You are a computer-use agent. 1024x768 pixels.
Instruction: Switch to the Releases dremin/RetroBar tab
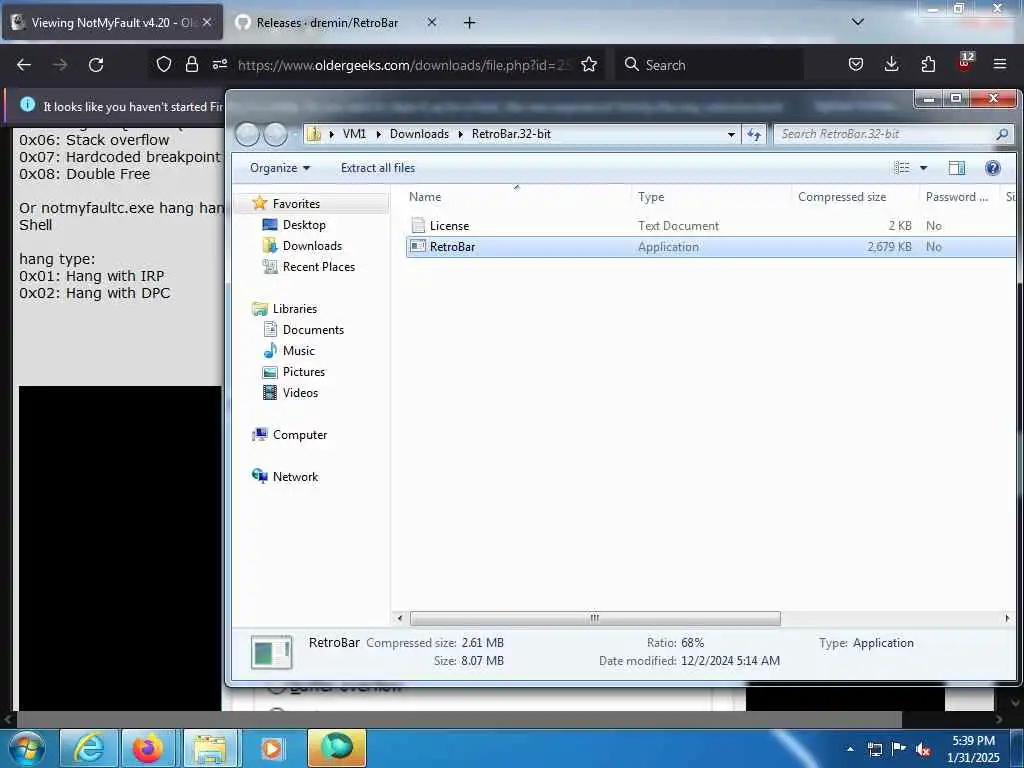coord(327,22)
